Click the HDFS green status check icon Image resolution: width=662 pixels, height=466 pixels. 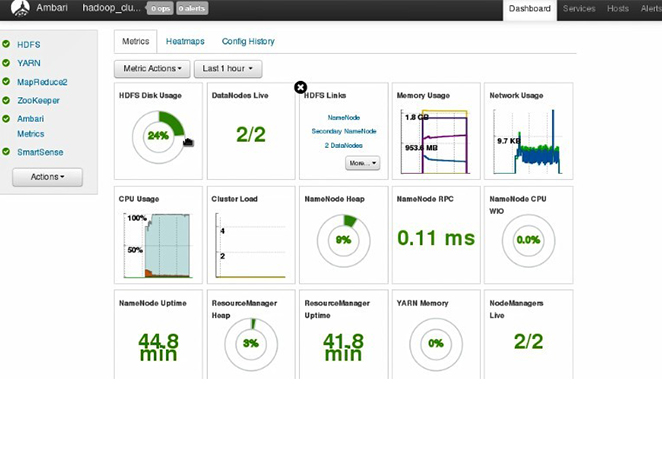7,45
